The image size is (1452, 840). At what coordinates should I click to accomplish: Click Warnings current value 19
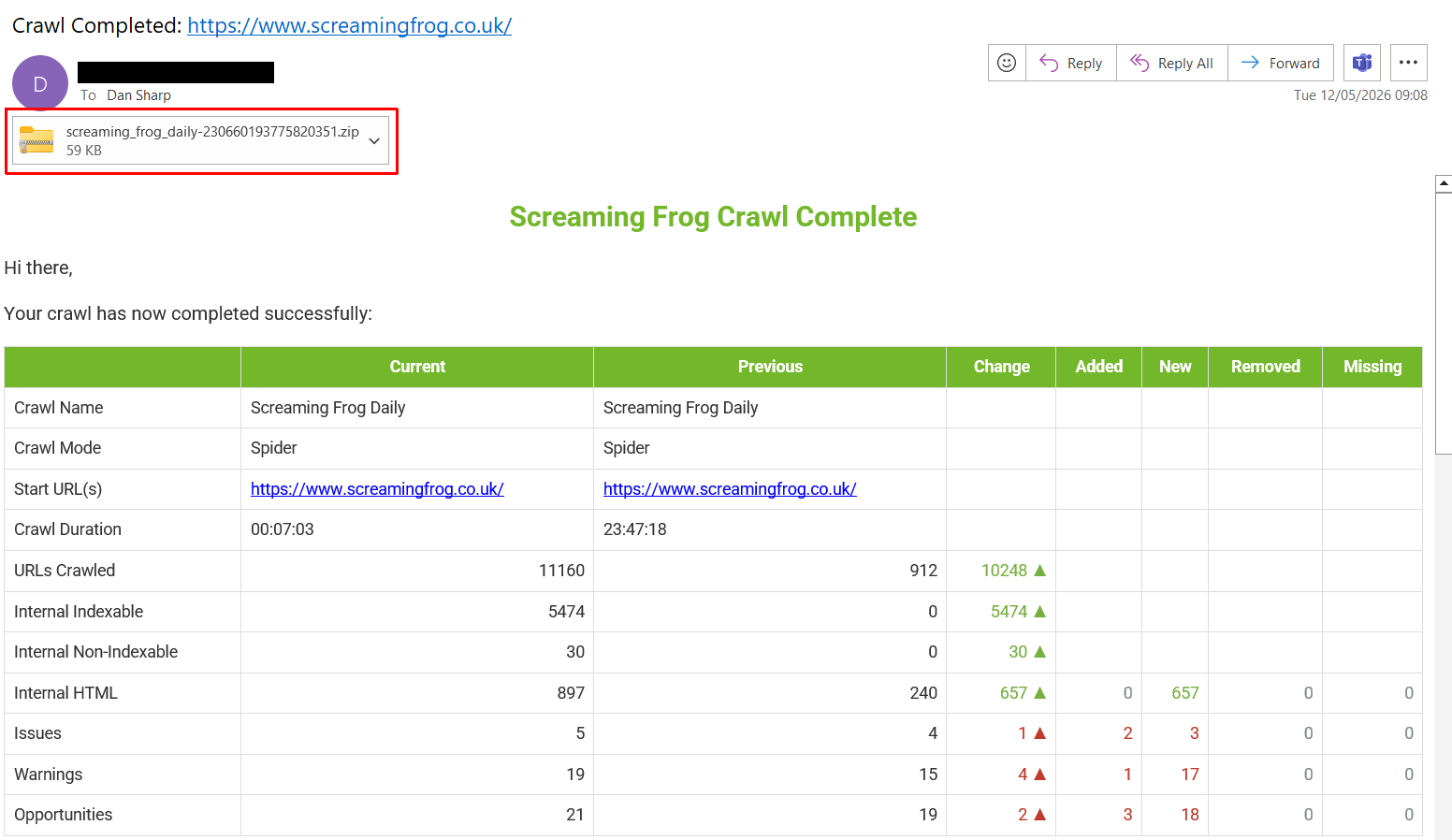[575, 775]
